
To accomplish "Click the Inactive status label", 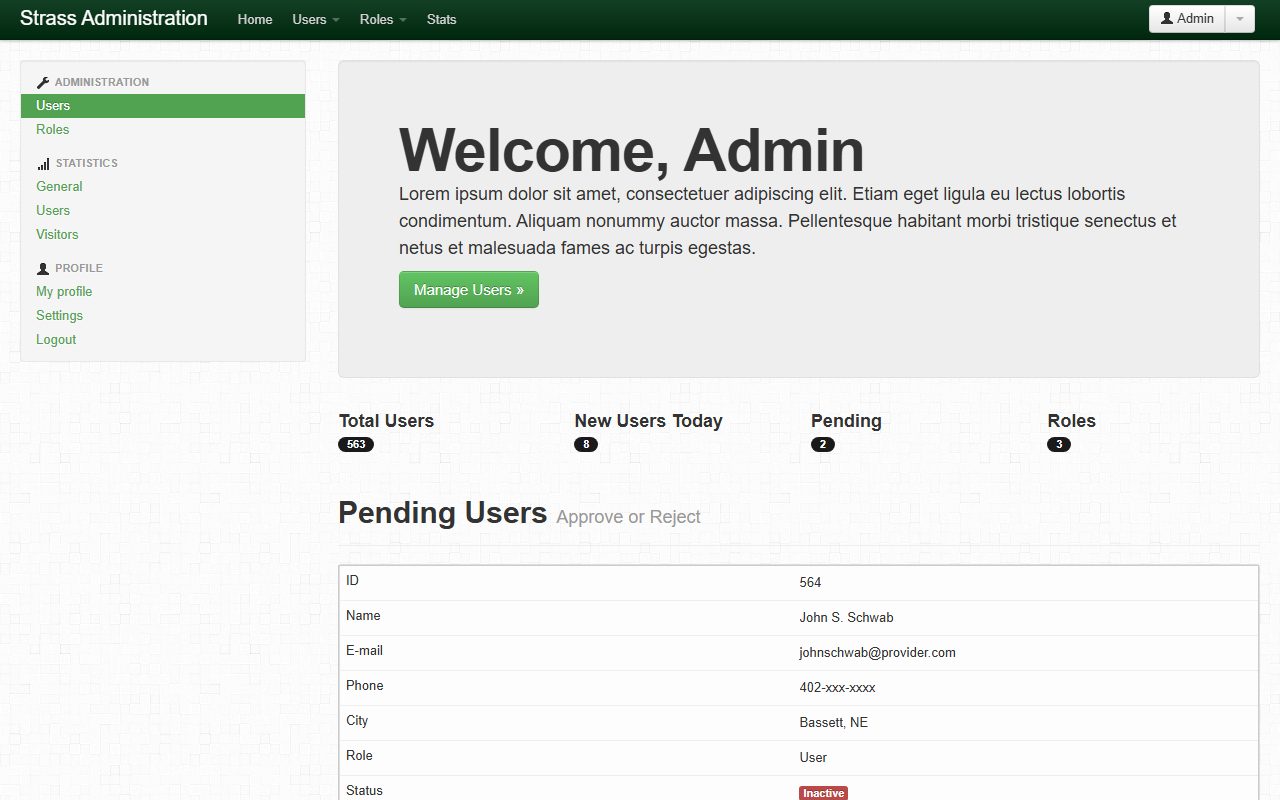I will [823, 793].
